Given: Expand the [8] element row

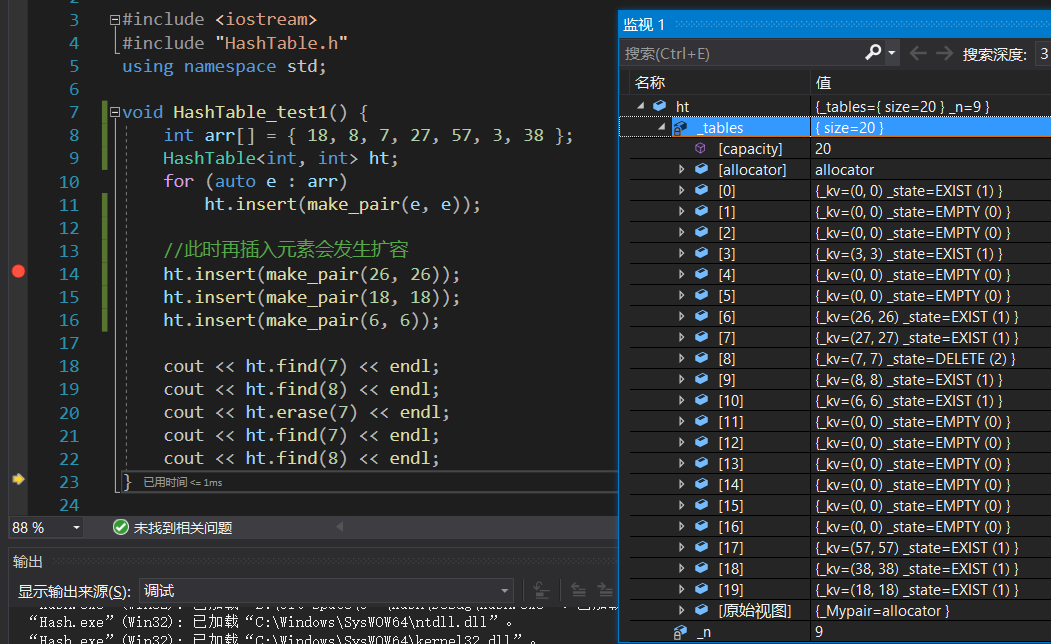Looking at the screenshot, I should click(x=682, y=359).
